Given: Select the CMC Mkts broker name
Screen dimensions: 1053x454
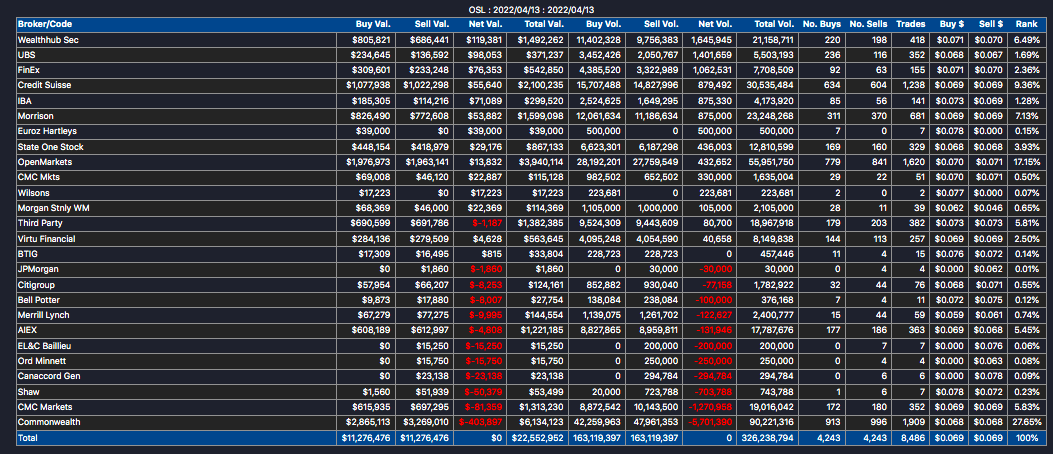Looking at the screenshot, I should [39, 177].
